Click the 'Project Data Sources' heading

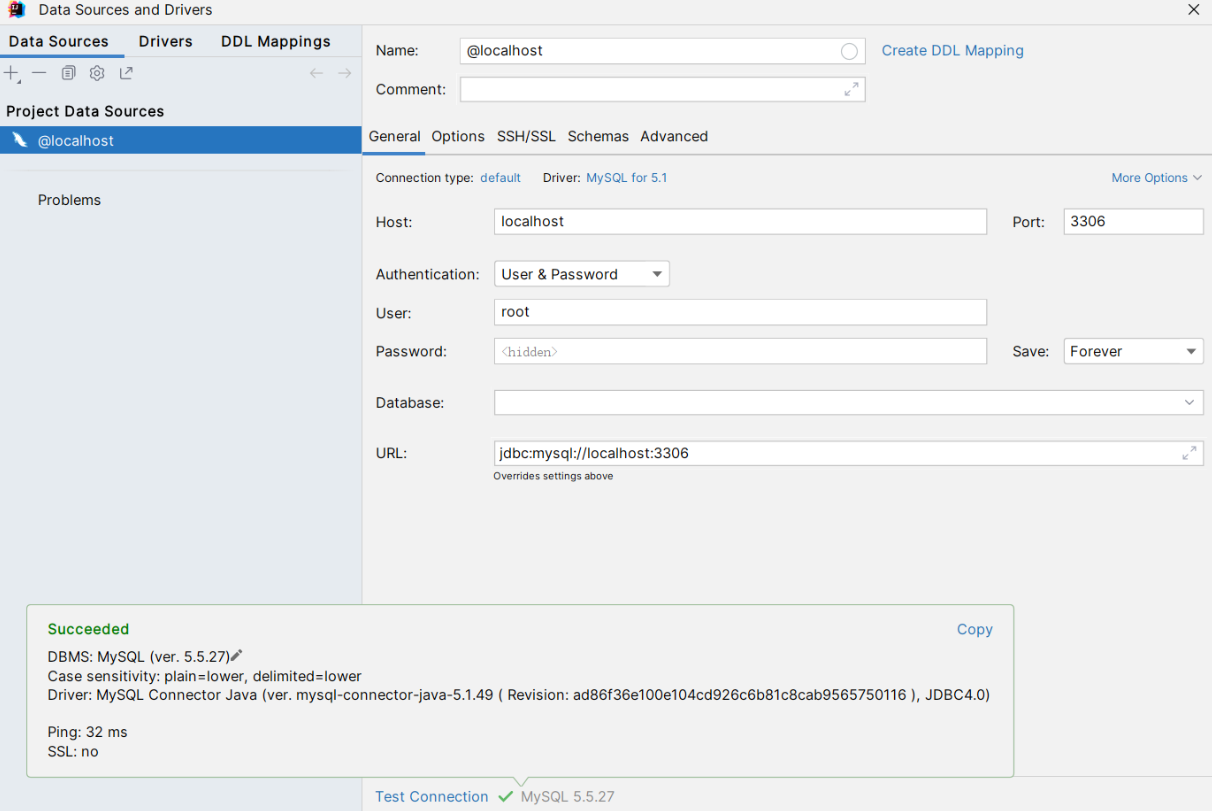pos(85,111)
